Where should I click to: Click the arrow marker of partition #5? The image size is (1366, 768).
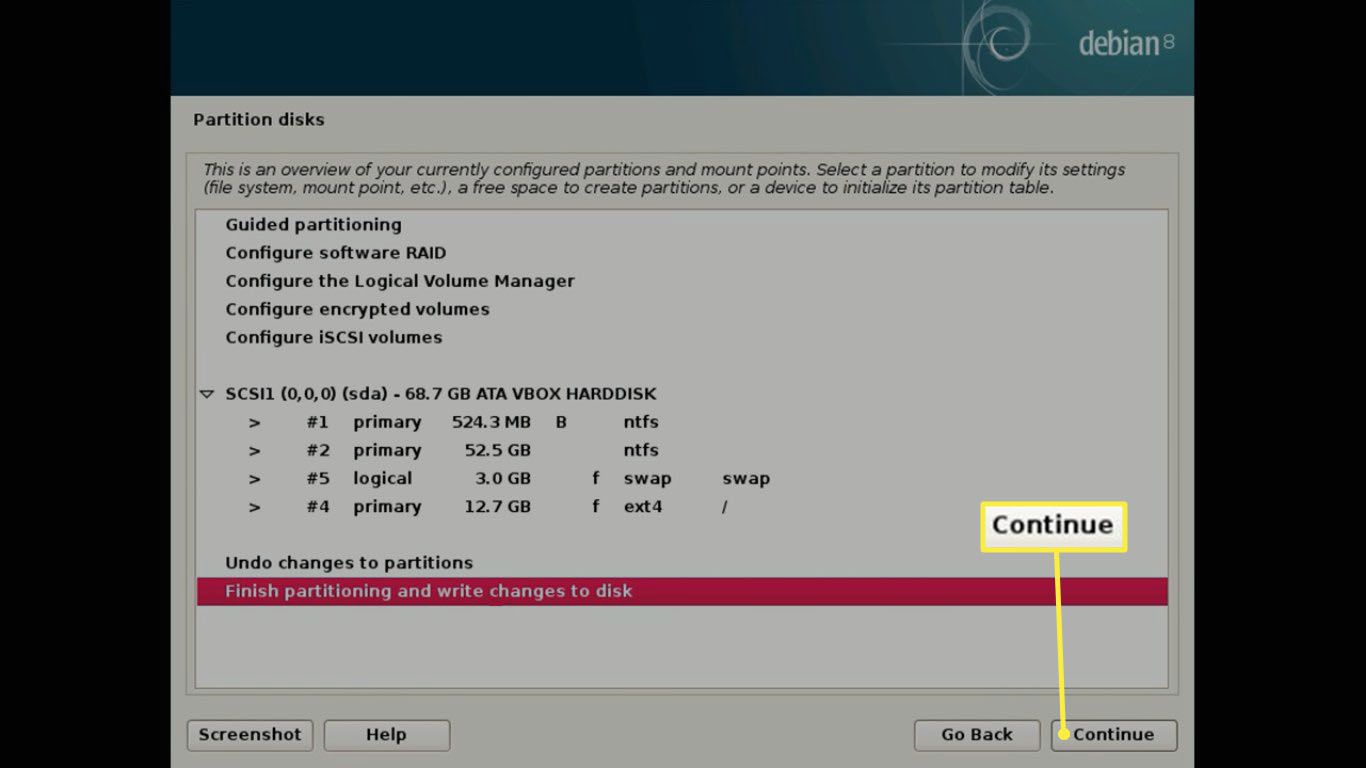(255, 479)
